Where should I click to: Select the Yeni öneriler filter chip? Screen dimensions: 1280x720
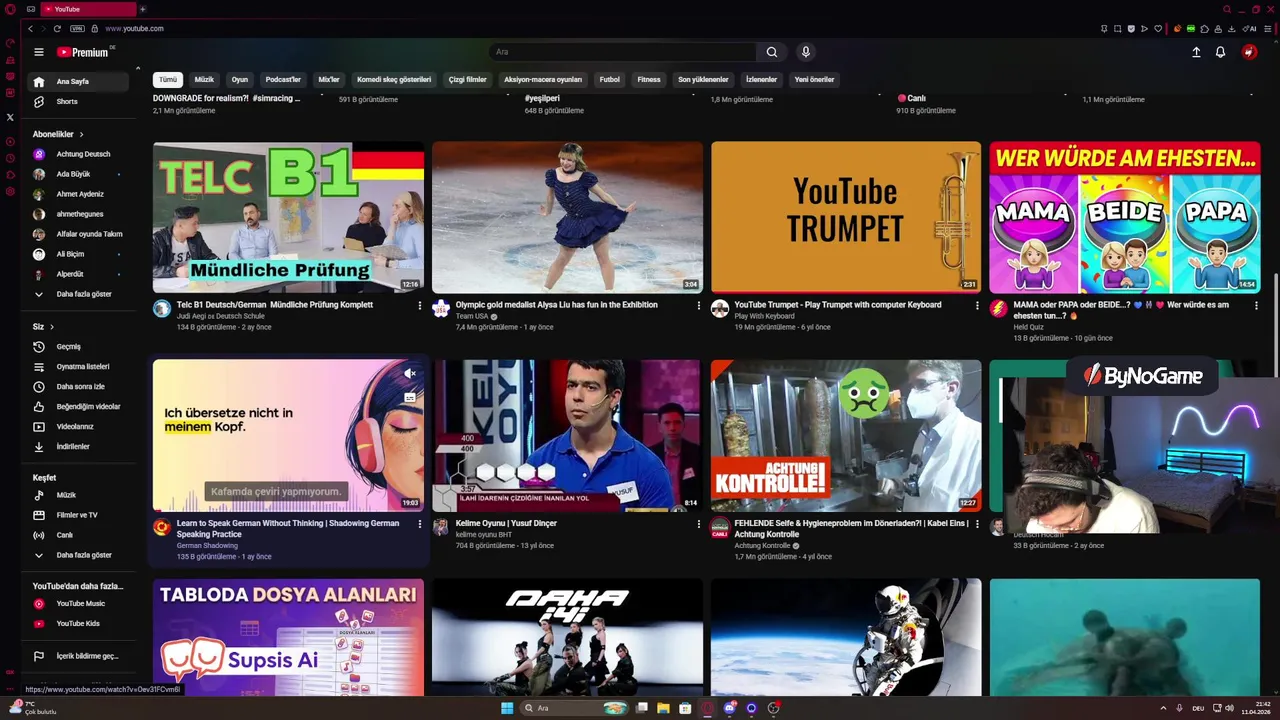[x=814, y=79]
